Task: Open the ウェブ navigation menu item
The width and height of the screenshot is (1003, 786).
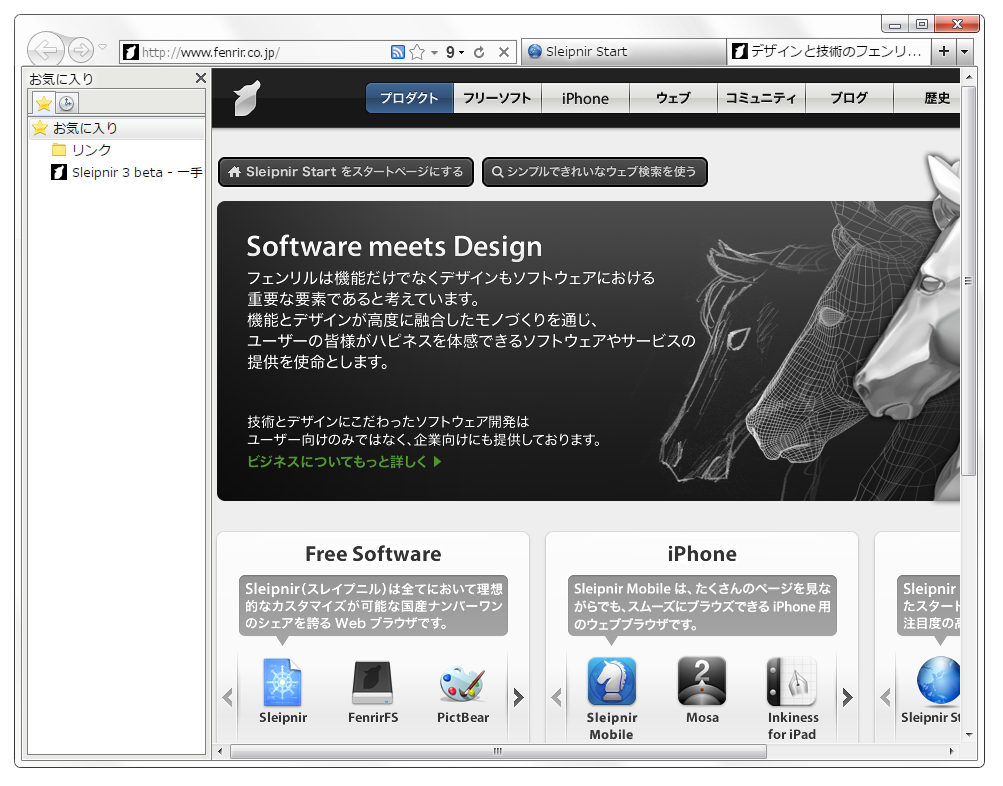Action: [674, 98]
